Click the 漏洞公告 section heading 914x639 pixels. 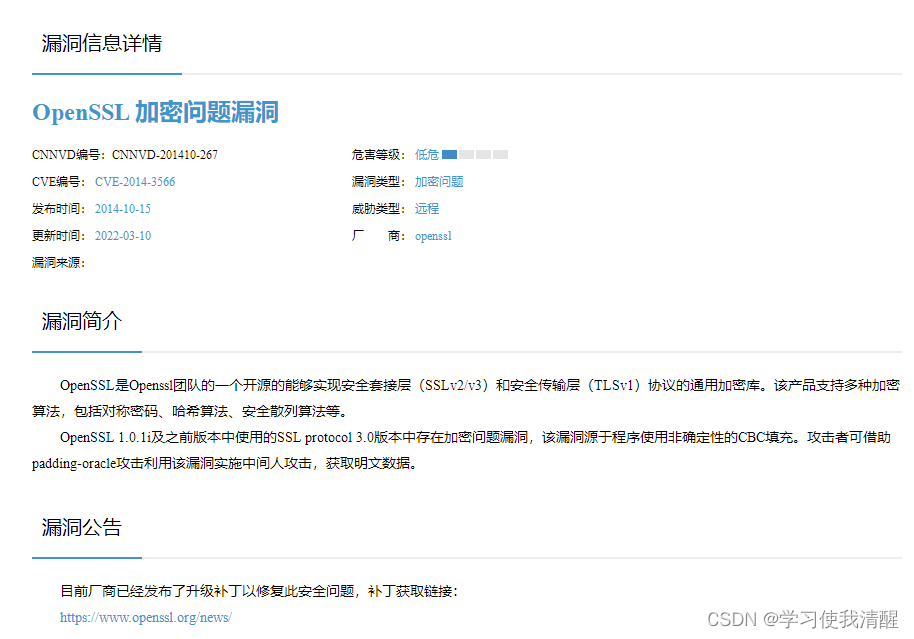pyautogui.click(x=82, y=528)
